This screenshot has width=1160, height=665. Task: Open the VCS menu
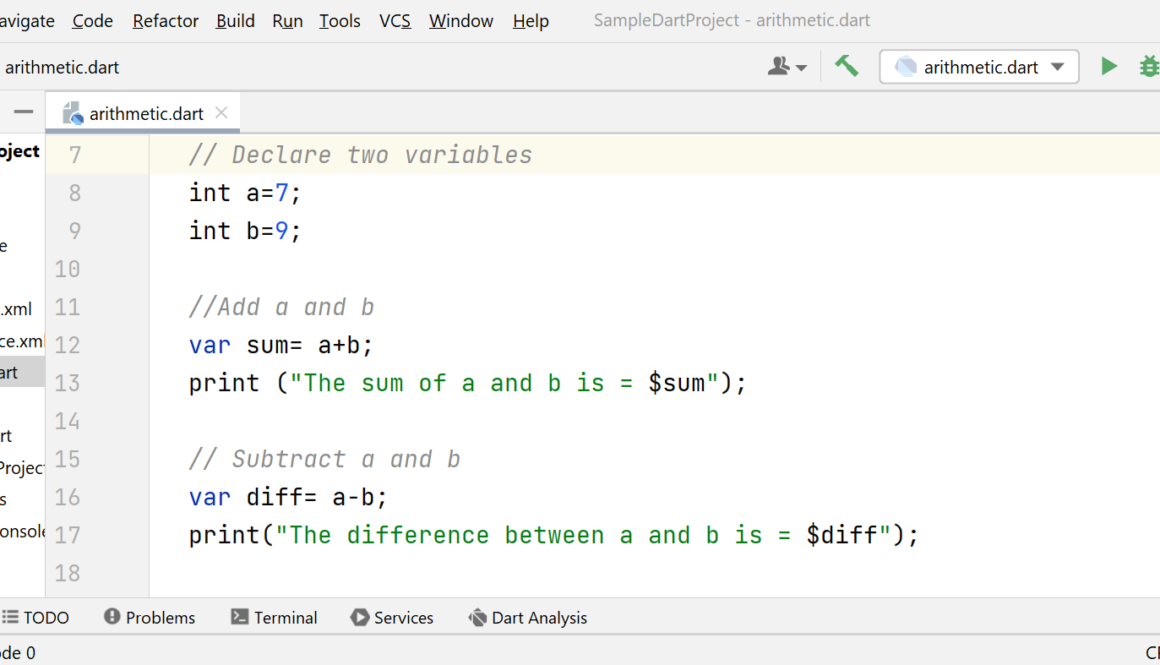[395, 21]
